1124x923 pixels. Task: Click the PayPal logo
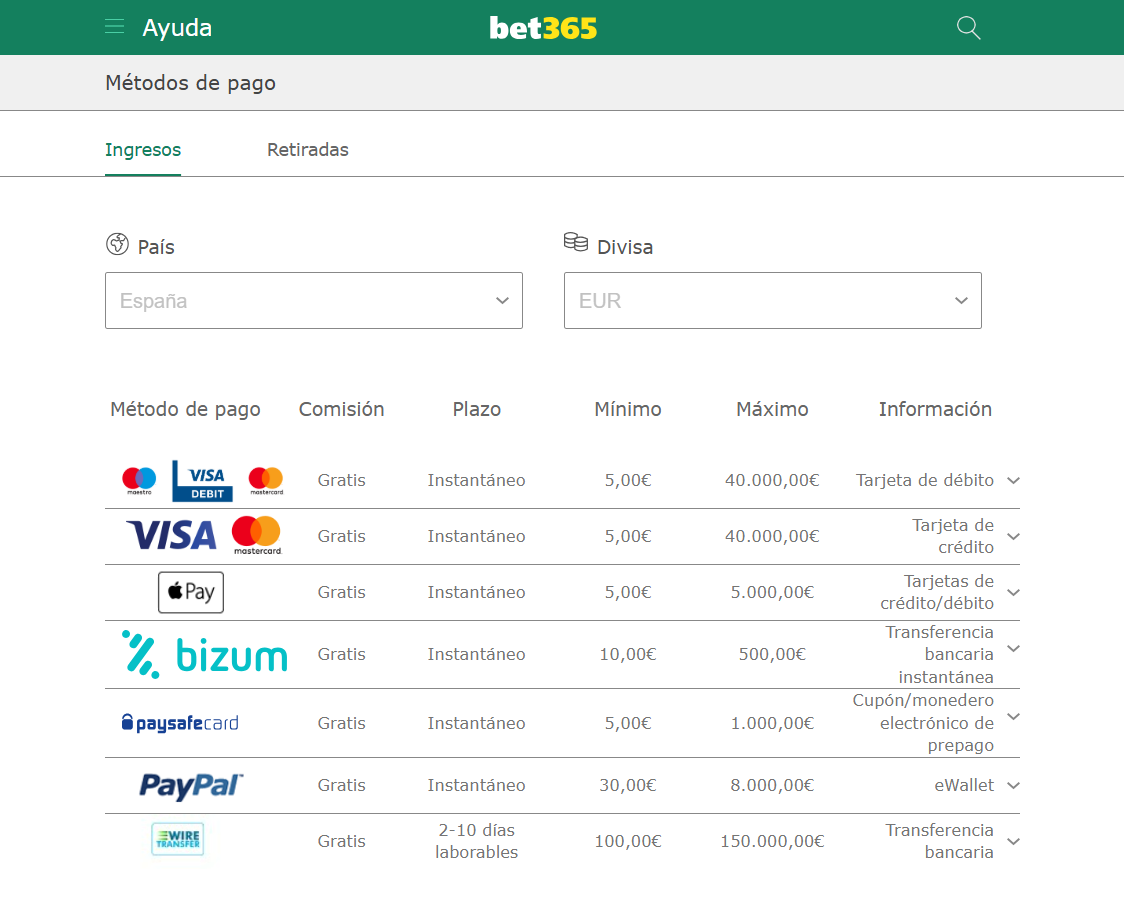tap(191, 785)
